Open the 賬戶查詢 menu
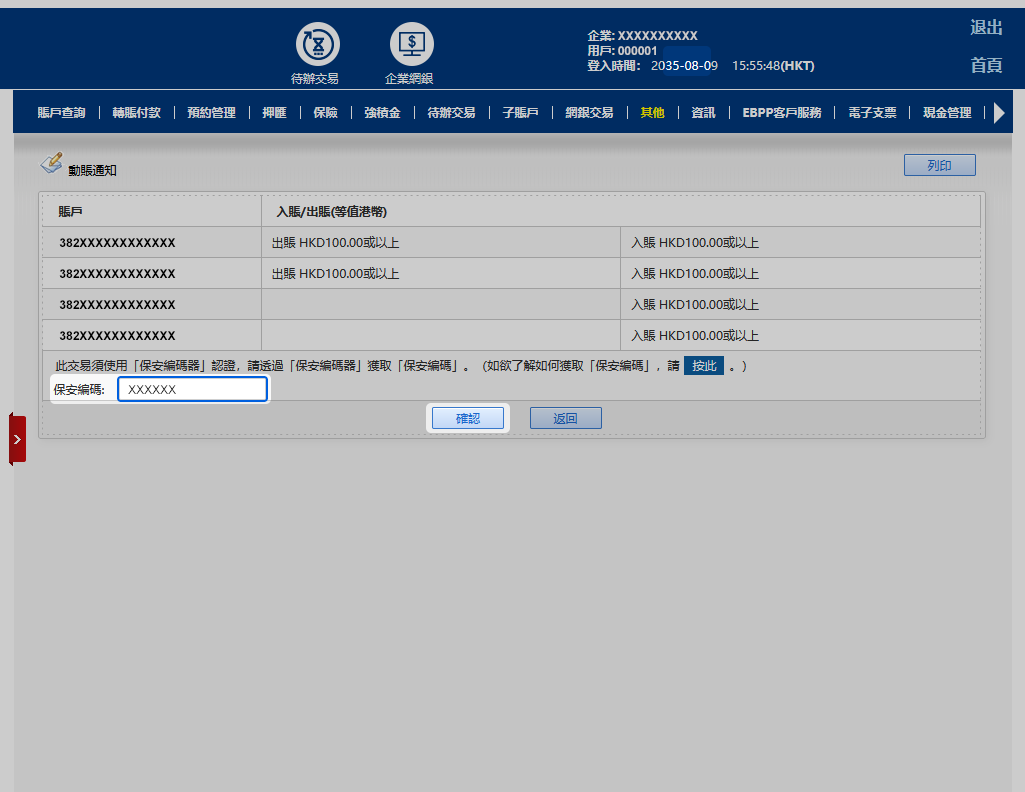 (61, 113)
